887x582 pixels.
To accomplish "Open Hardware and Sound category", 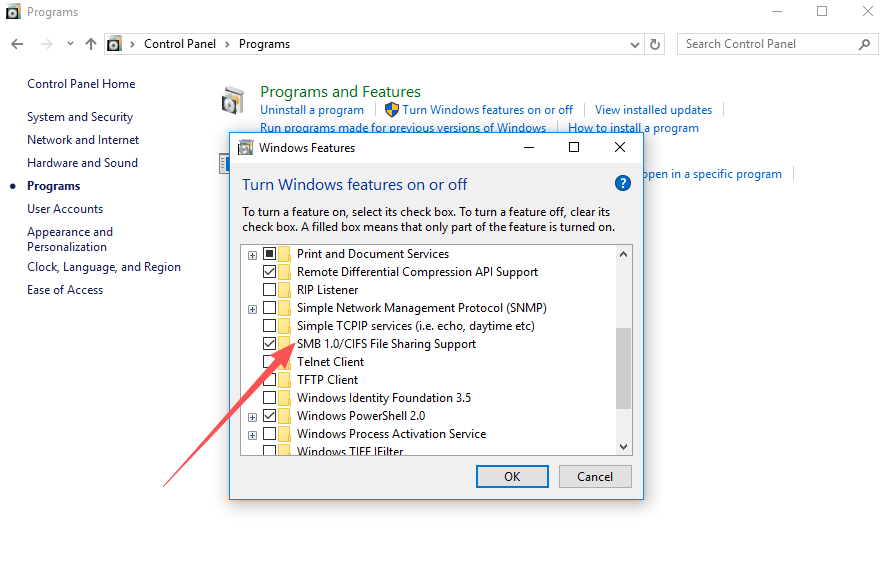I will 82,163.
